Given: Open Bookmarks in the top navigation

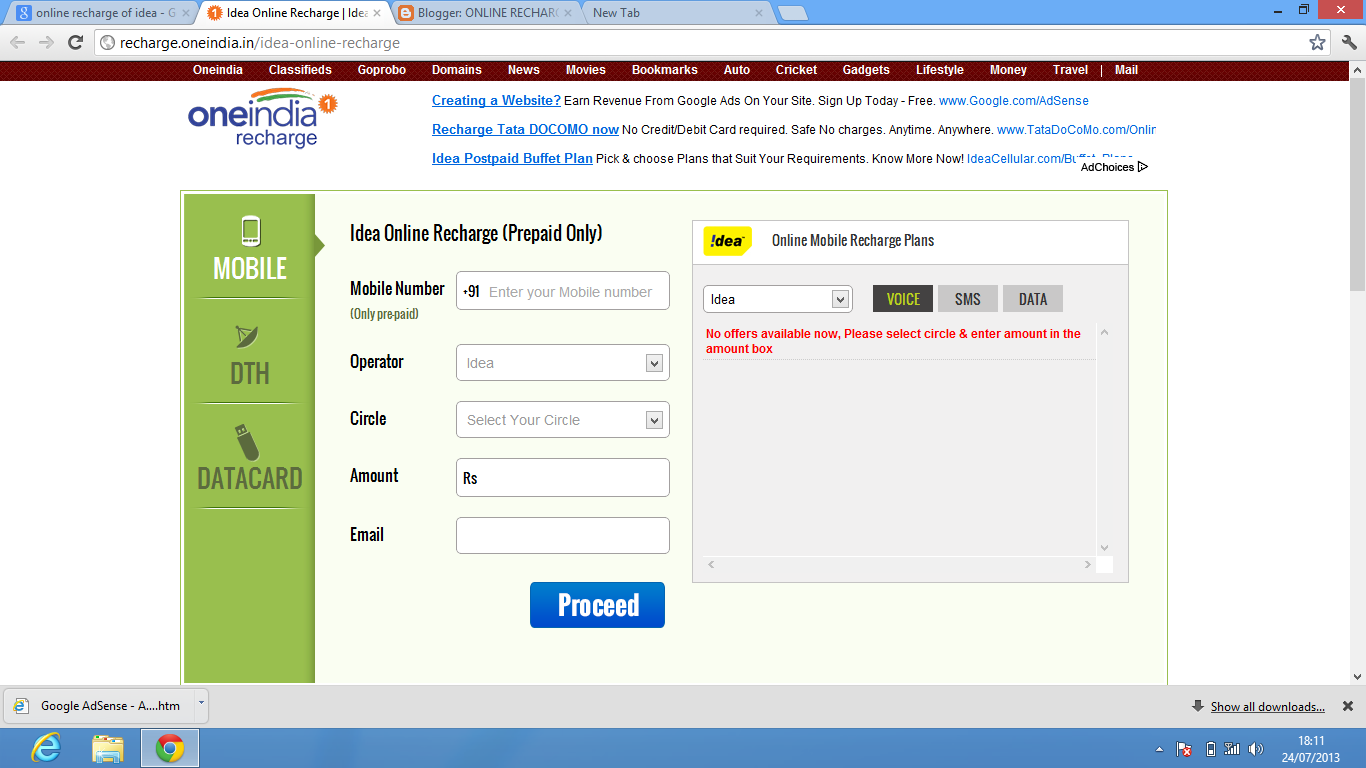Looking at the screenshot, I should coord(665,70).
